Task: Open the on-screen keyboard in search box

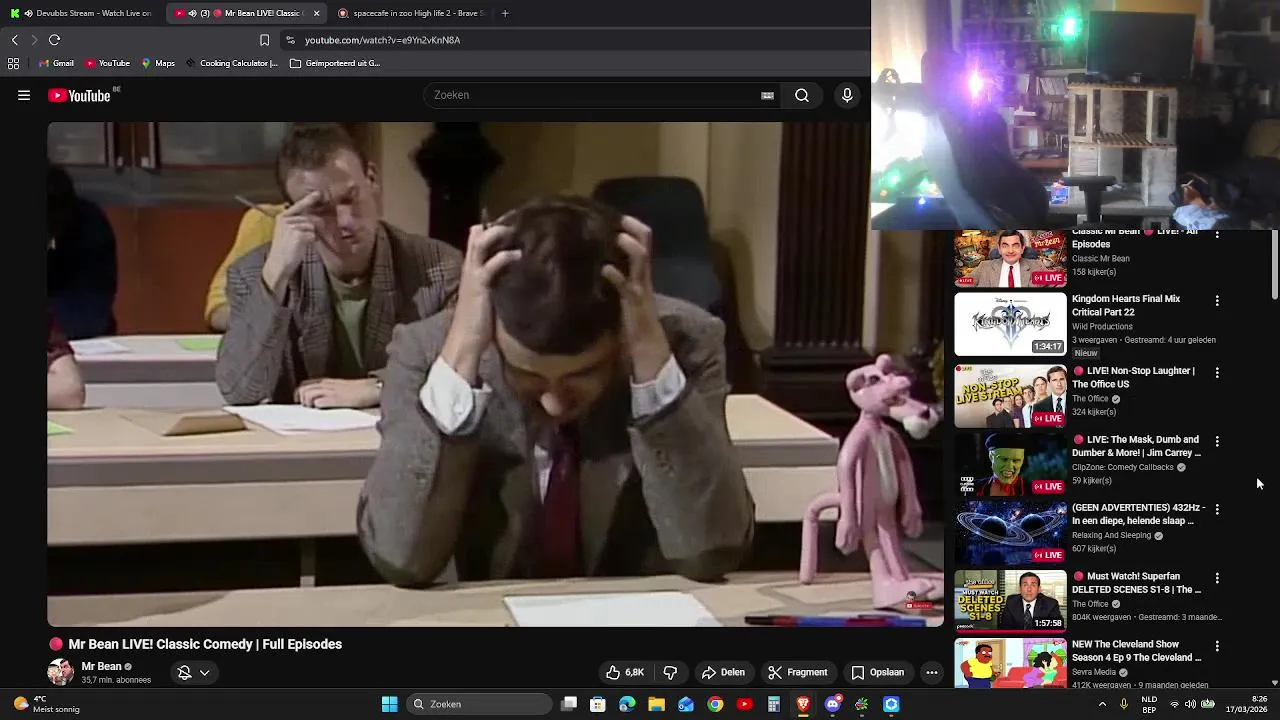Action: tap(767, 95)
